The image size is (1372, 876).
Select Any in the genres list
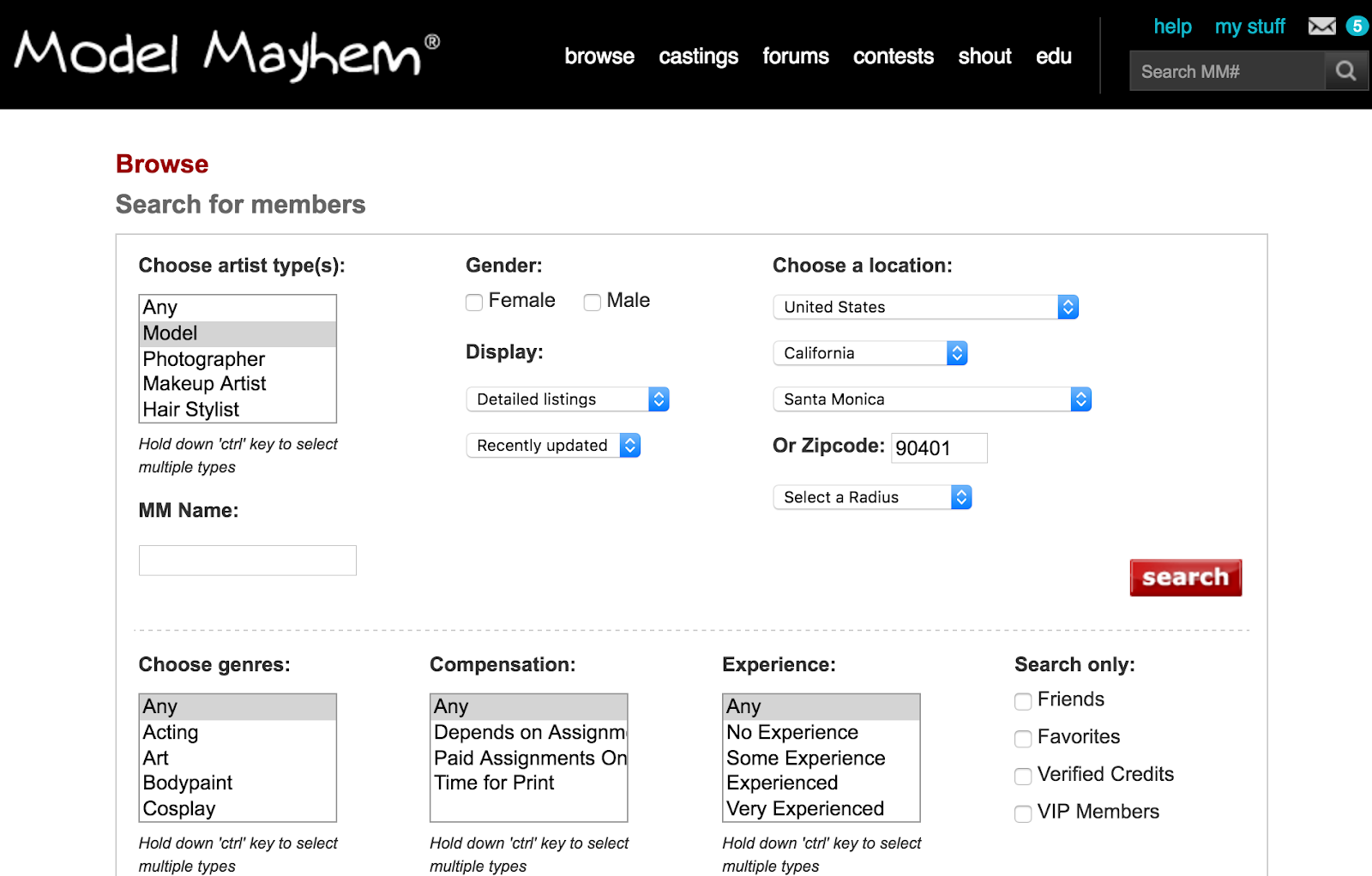coord(238,707)
